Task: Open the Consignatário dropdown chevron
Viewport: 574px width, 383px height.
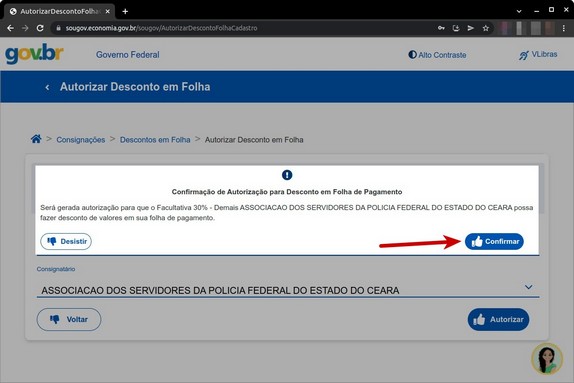Action: [528, 287]
